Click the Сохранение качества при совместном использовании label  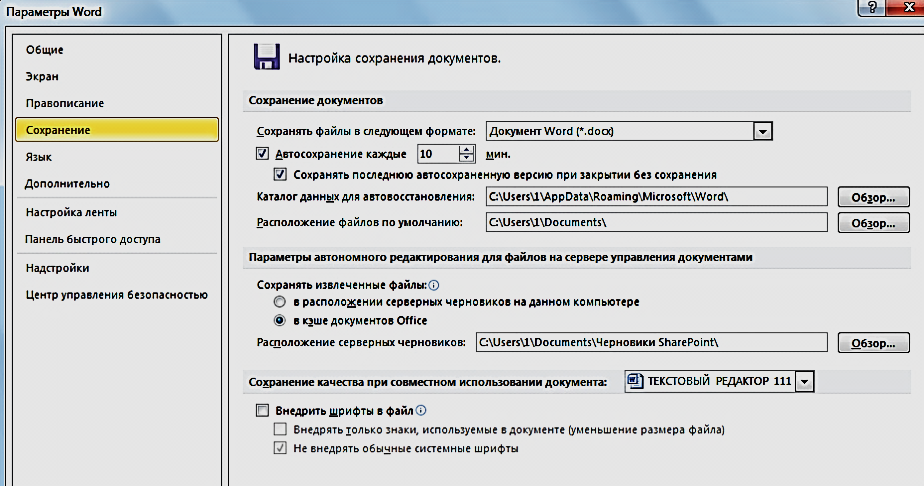click(x=428, y=382)
